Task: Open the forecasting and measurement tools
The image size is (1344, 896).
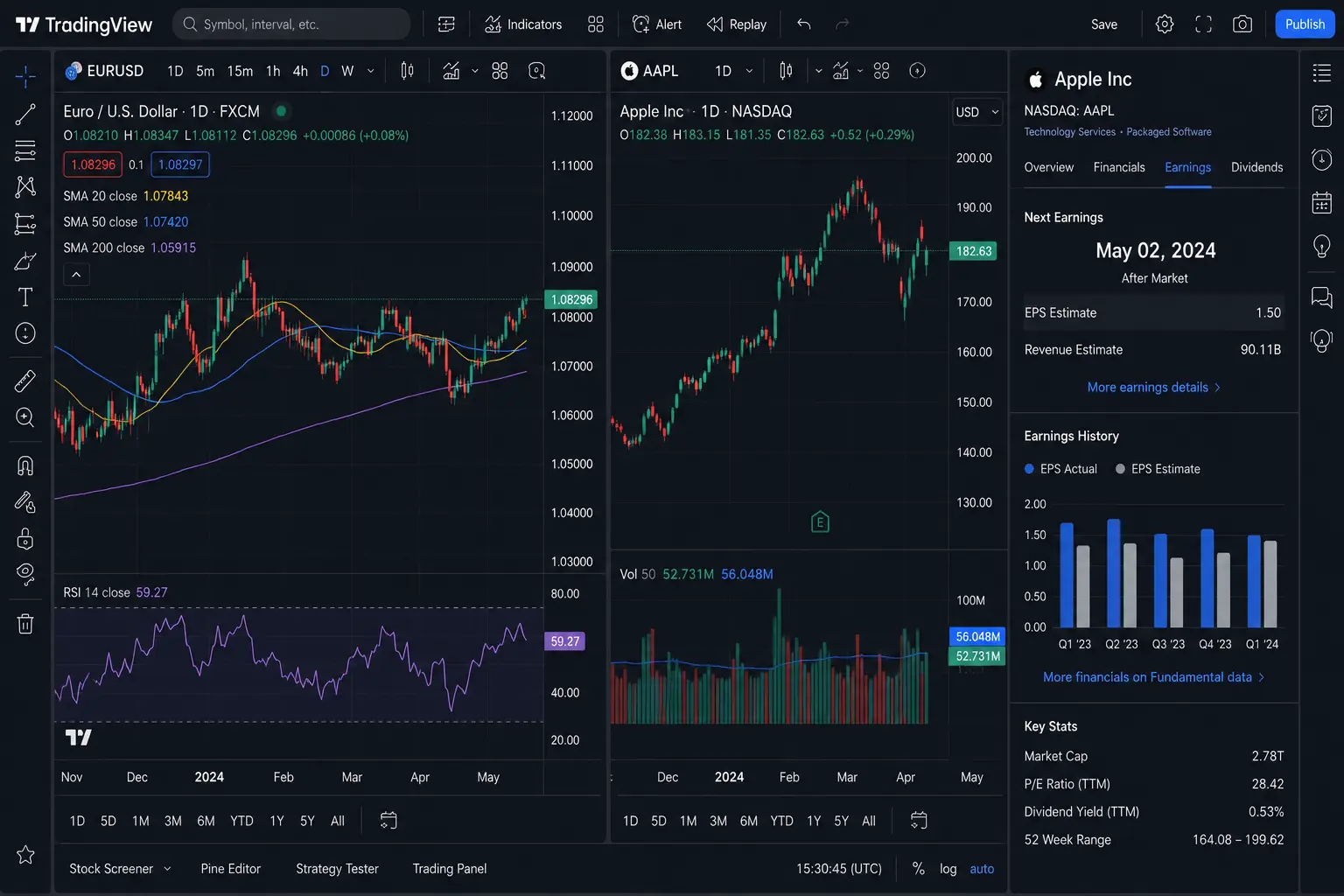Action: tap(25, 224)
